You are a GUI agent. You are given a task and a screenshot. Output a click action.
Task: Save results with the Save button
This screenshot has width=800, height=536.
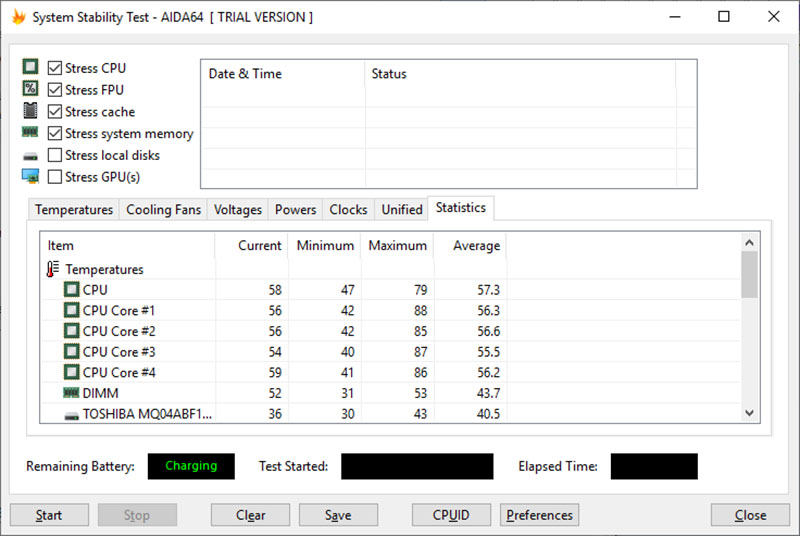(x=338, y=515)
